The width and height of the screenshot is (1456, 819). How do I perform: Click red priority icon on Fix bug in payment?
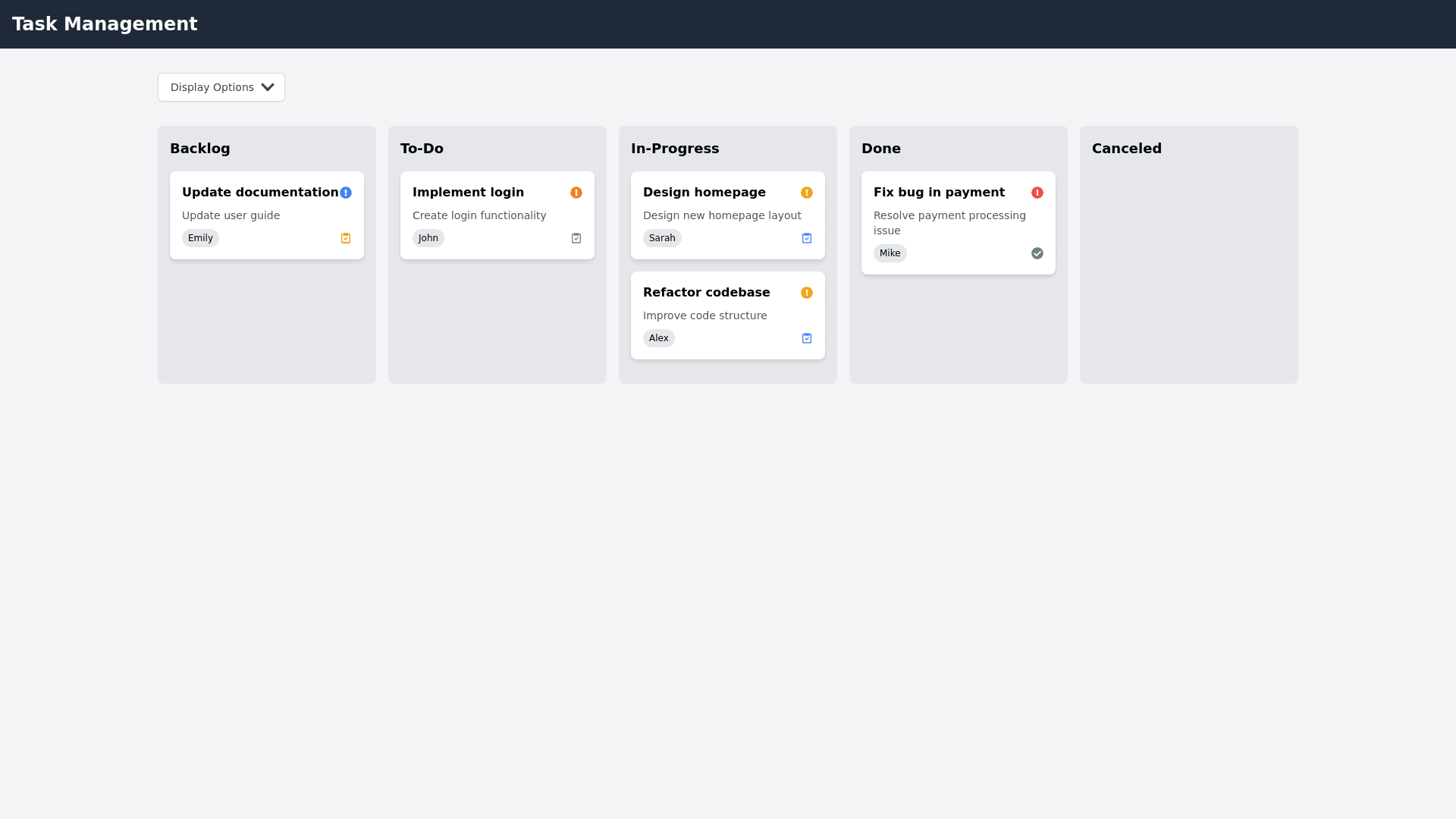1037,193
